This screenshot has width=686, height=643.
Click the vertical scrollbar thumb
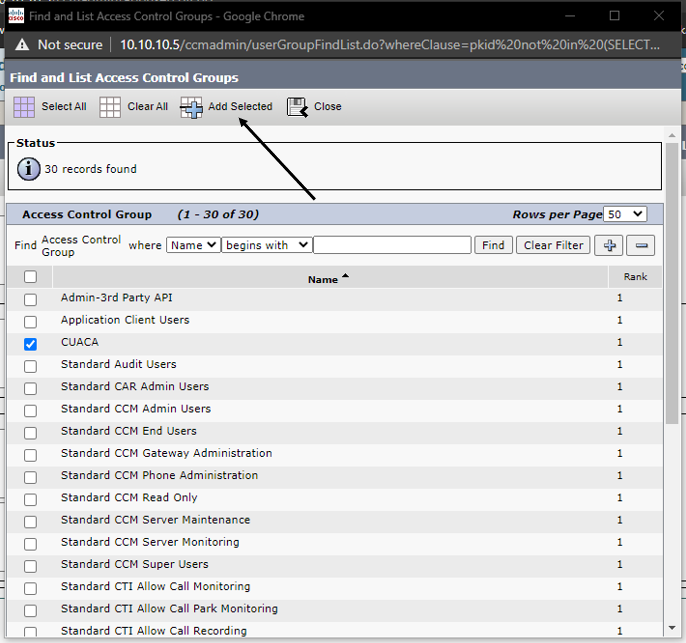[672, 283]
